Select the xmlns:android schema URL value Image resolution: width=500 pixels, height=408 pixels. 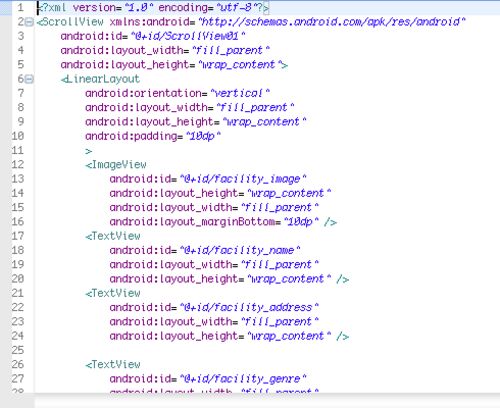332,22
